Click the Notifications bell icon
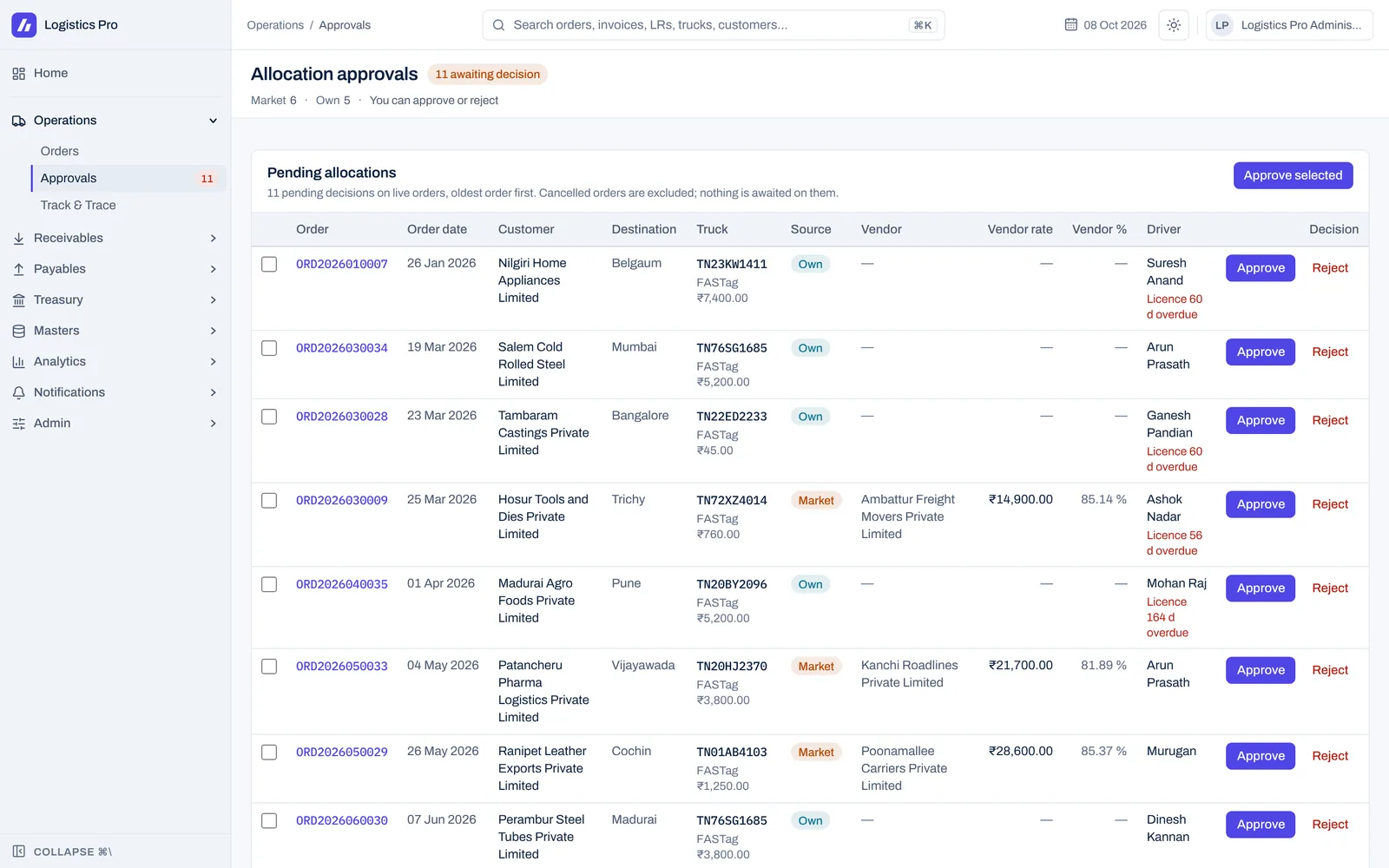Screen dimensions: 1389x868 pyautogui.click(x=18, y=392)
